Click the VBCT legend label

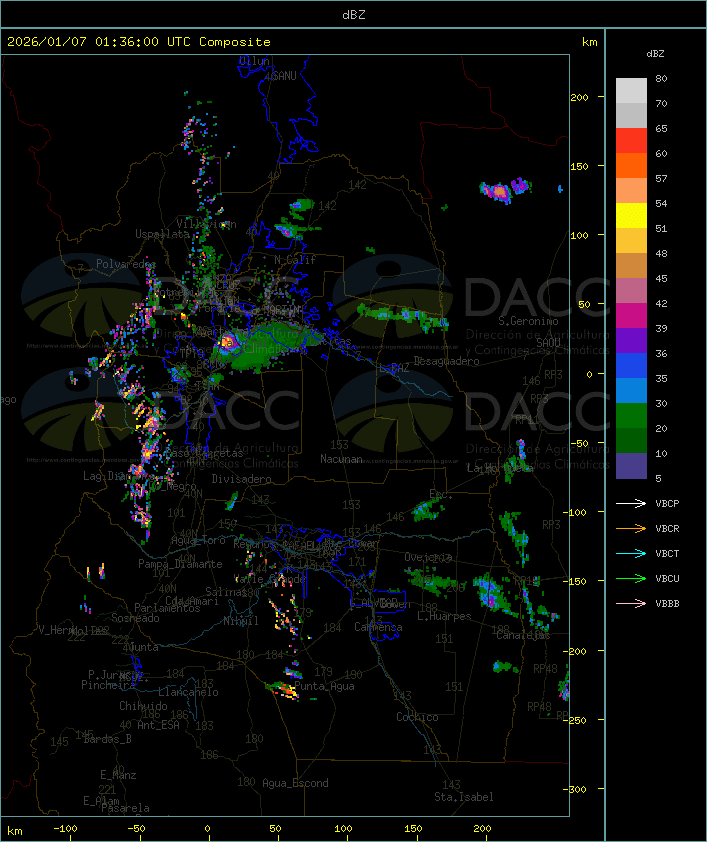(x=667, y=554)
